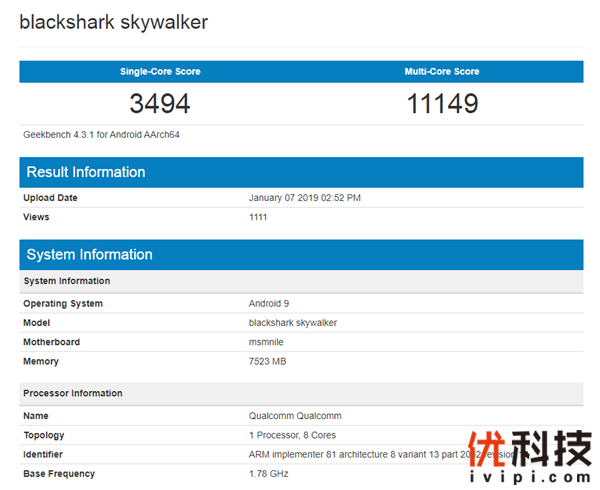Image resolution: width=600 pixels, height=490 pixels.
Task: Click the Identifier label
Action: coord(43,454)
